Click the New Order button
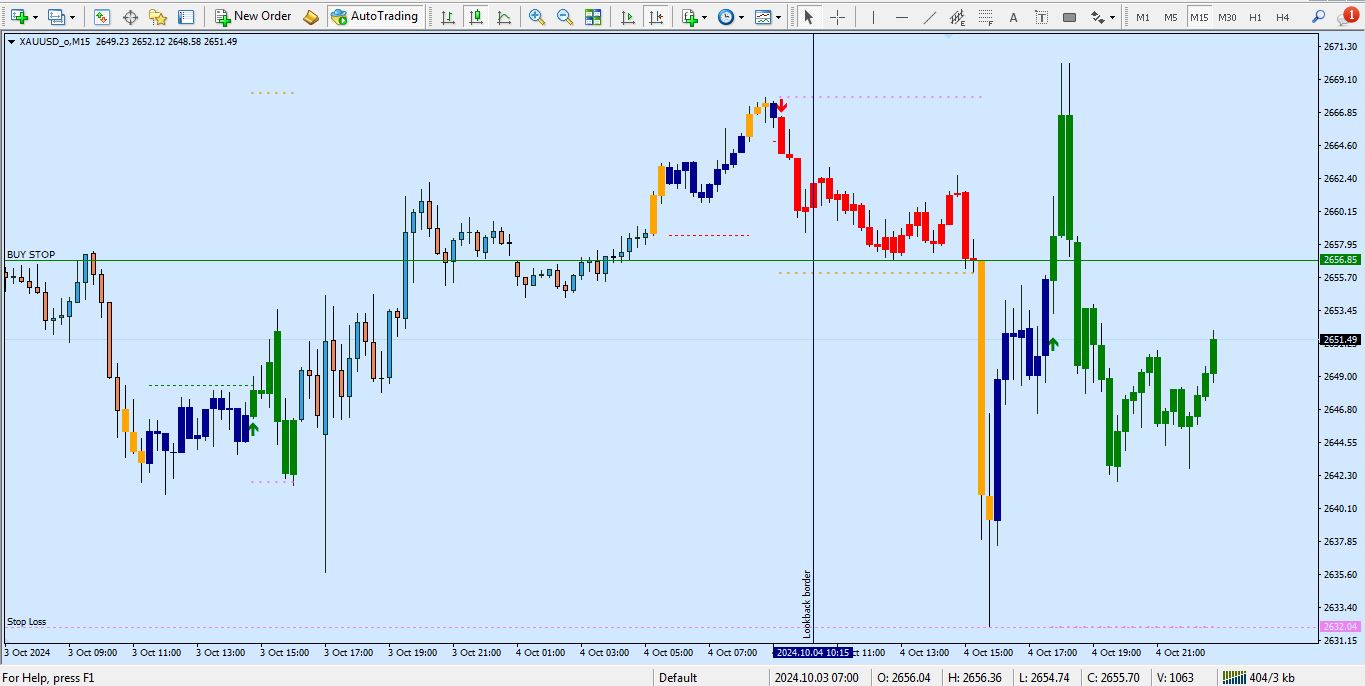 [x=253, y=16]
